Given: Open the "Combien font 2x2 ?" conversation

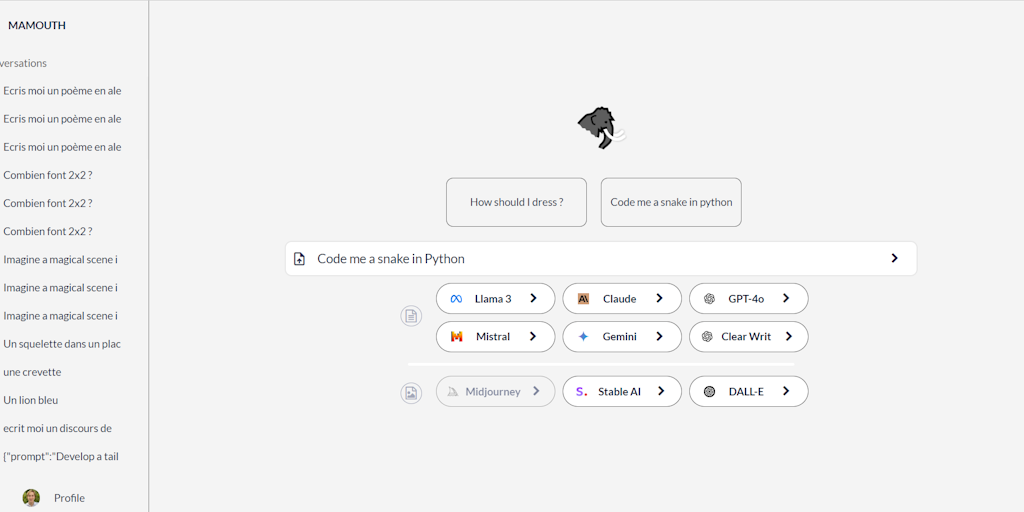Looking at the screenshot, I should (48, 175).
